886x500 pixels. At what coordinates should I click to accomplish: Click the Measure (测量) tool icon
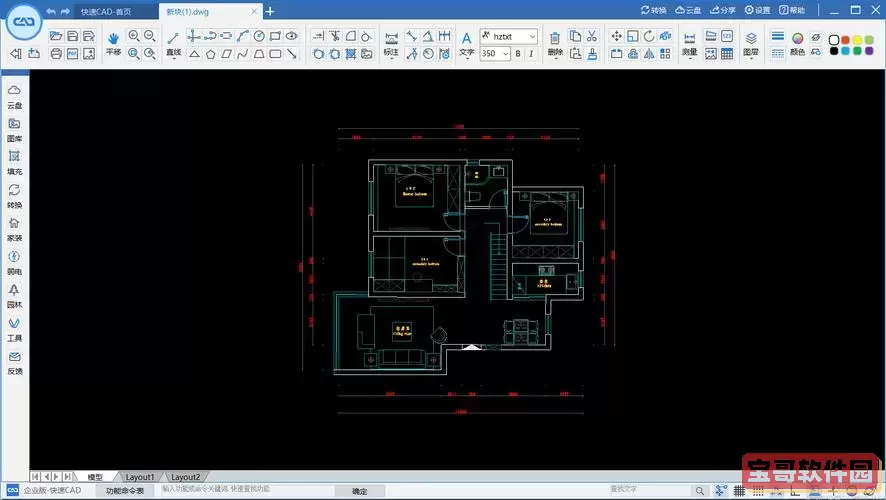tap(689, 39)
